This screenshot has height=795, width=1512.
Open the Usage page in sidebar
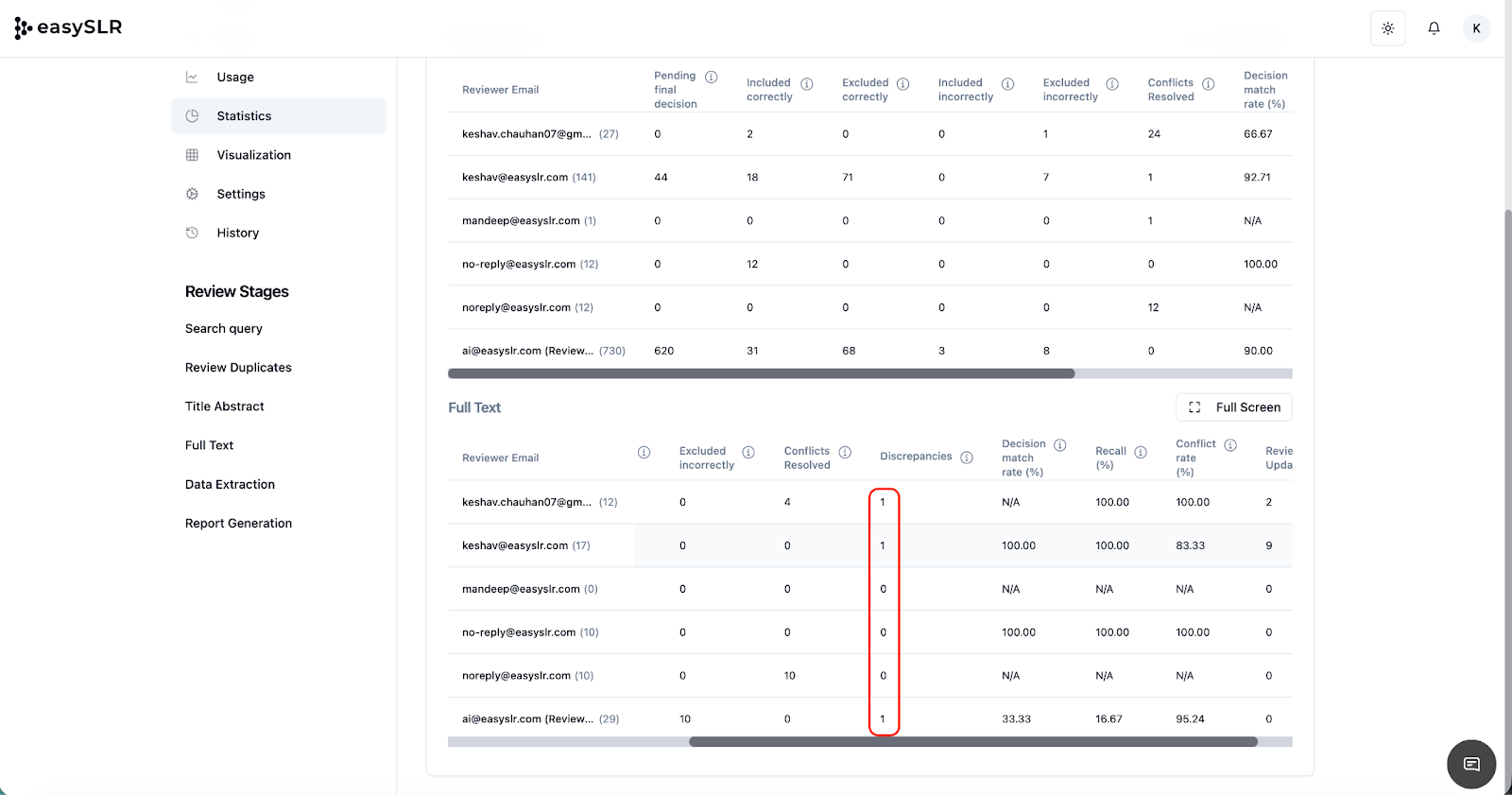[235, 78]
